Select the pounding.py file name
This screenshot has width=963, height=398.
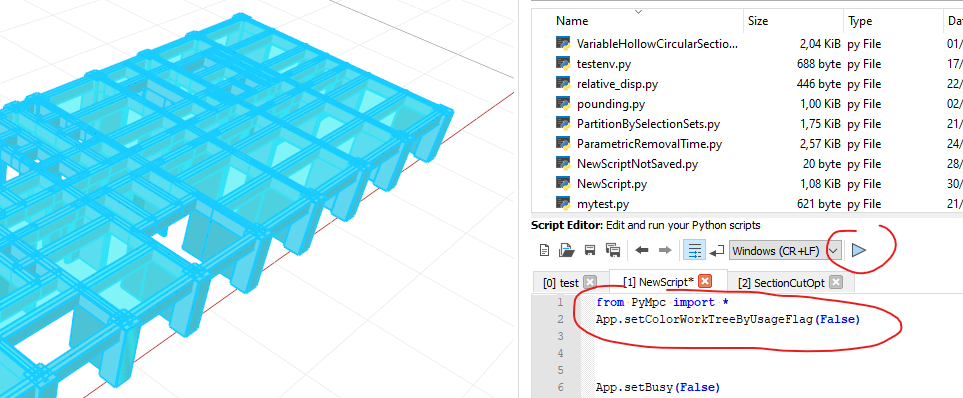pyautogui.click(x=610, y=104)
